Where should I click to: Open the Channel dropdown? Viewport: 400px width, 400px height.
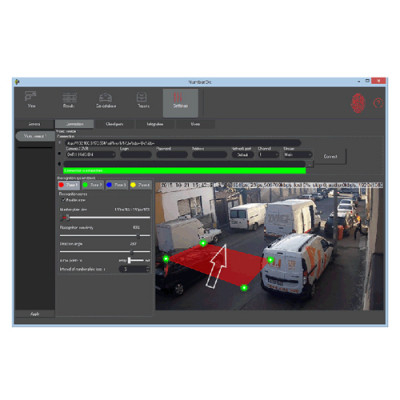268,155
